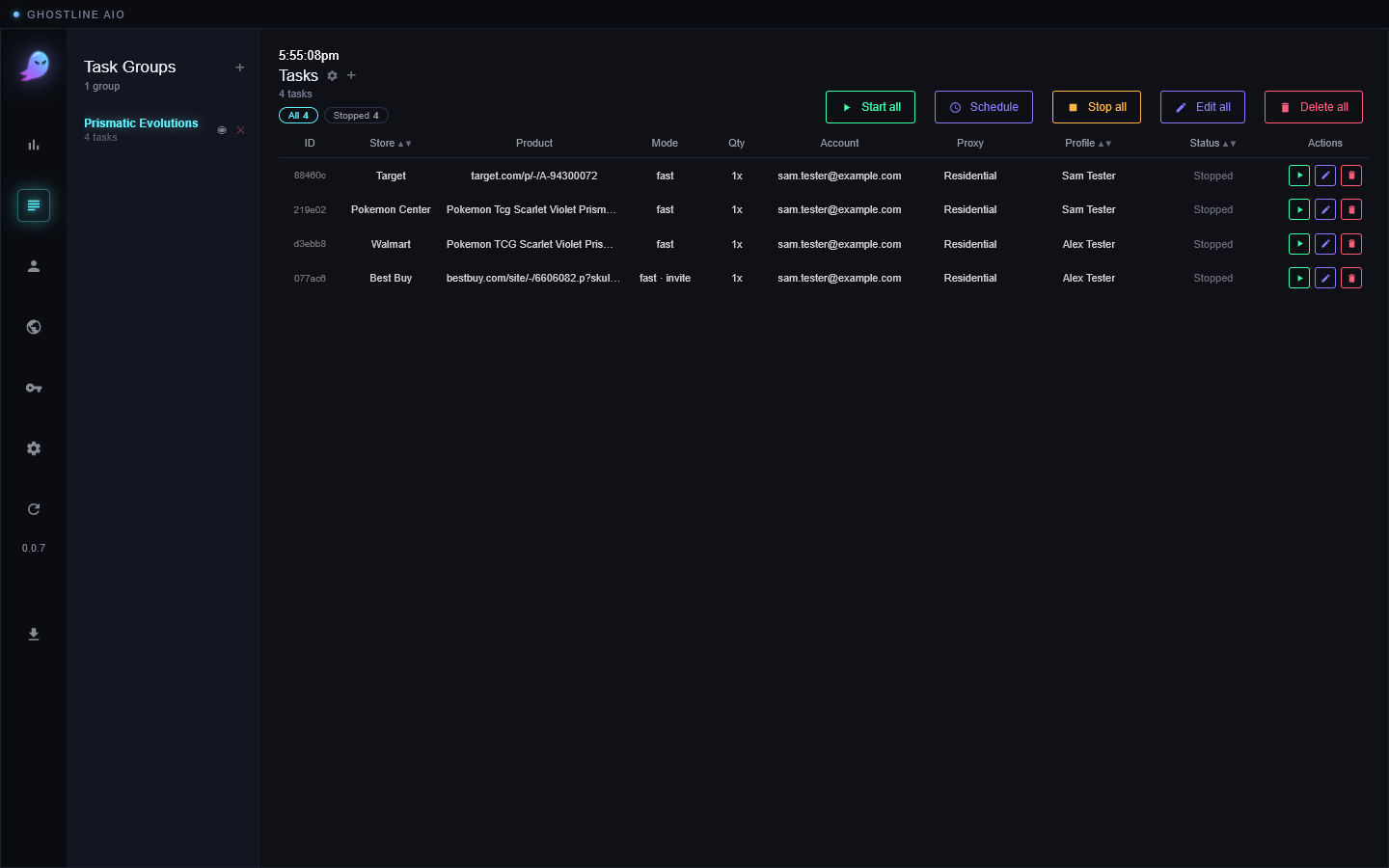Delete the Pokemon Center task
The image size is (1389, 868).
1351,209
